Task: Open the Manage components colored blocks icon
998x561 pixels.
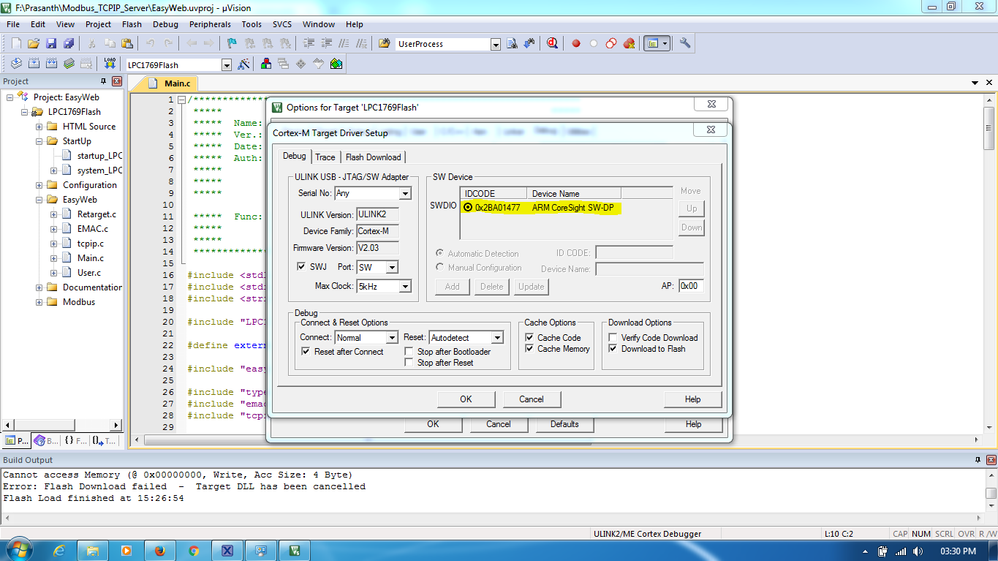Action: tap(266, 64)
